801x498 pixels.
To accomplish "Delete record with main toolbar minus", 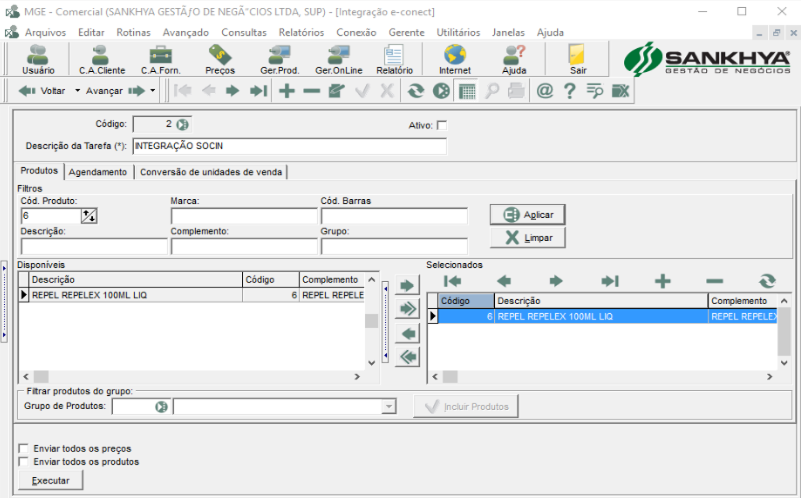I will coord(311,91).
